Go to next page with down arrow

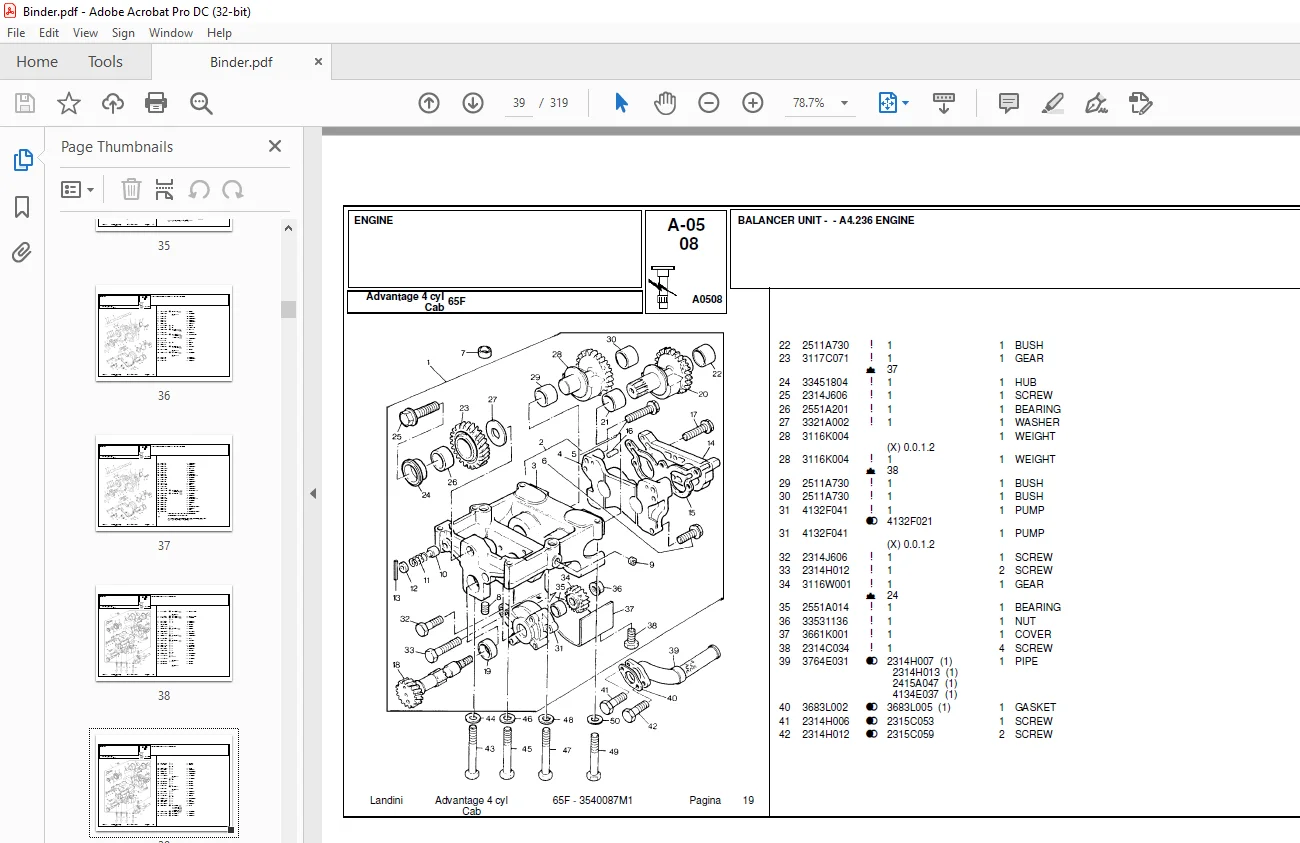(473, 103)
